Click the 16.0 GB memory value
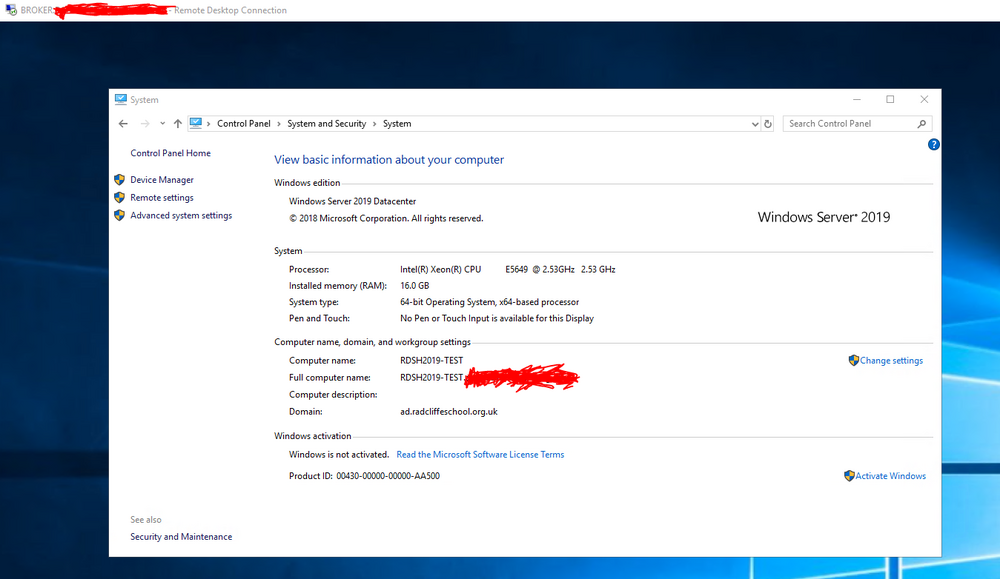 pyautogui.click(x=415, y=286)
